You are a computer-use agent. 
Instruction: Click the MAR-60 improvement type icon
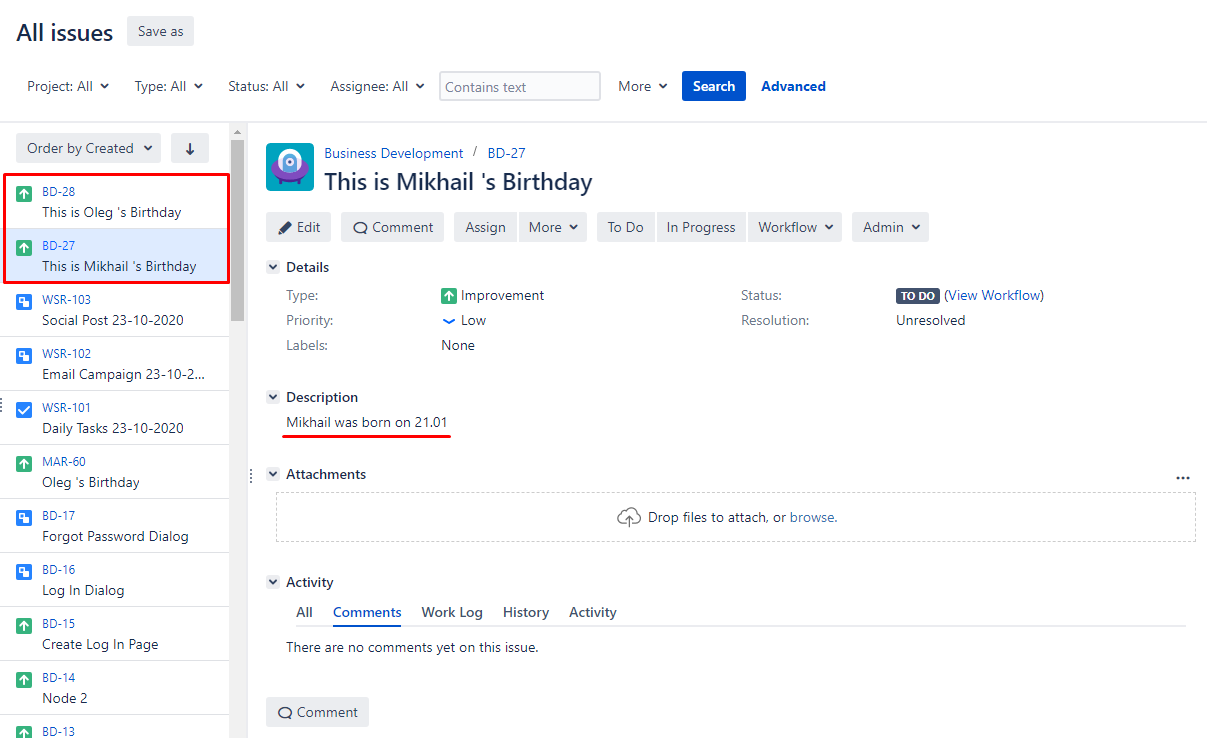(x=25, y=464)
